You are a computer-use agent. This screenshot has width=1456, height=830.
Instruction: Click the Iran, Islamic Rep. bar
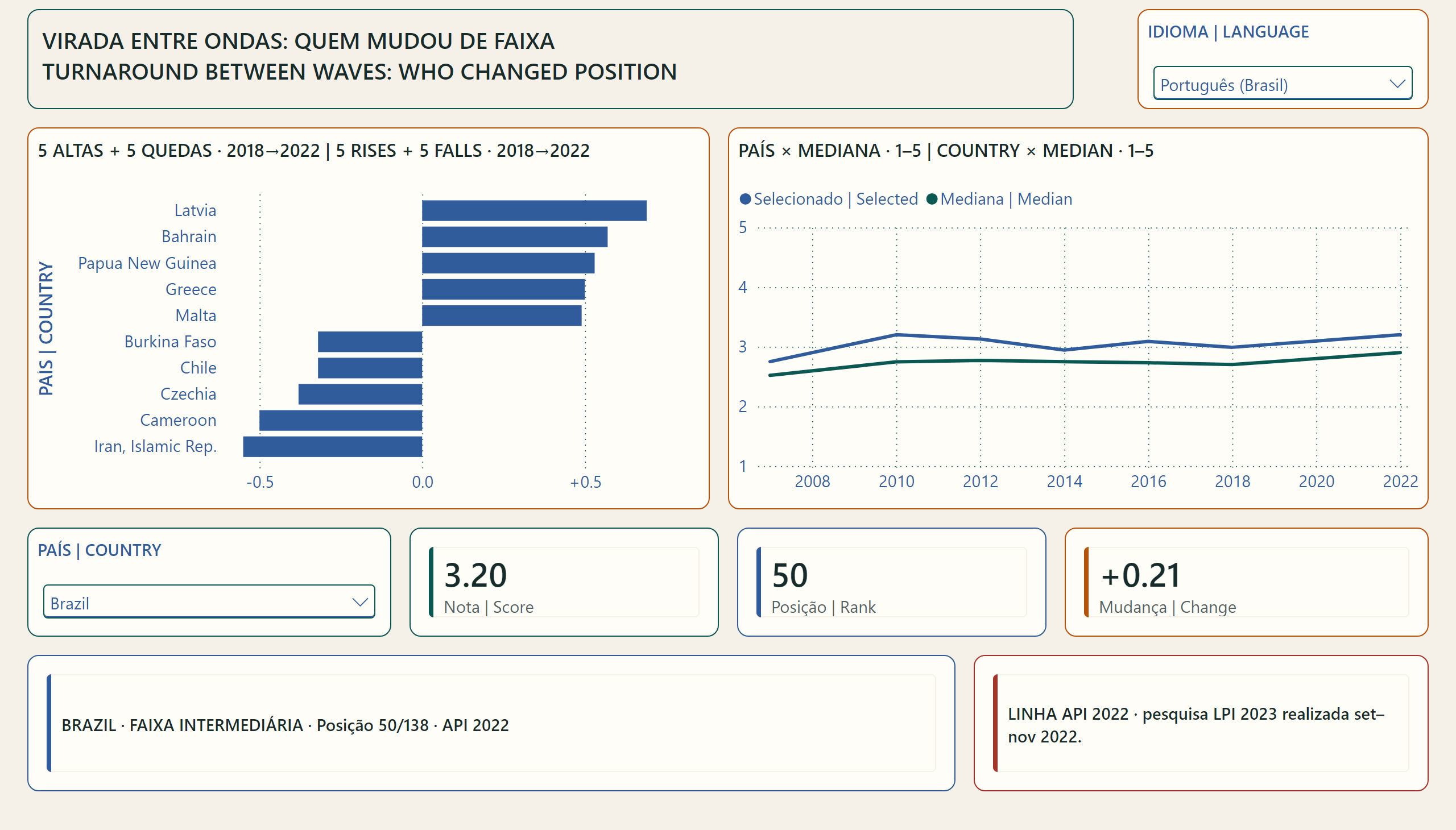pyautogui.click(x=333, y=446)
